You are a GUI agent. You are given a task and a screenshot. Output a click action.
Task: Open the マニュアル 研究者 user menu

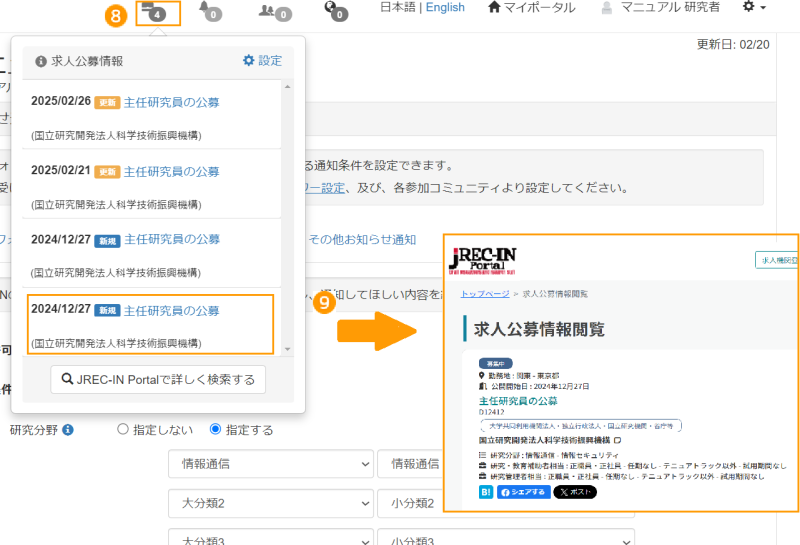670,7
